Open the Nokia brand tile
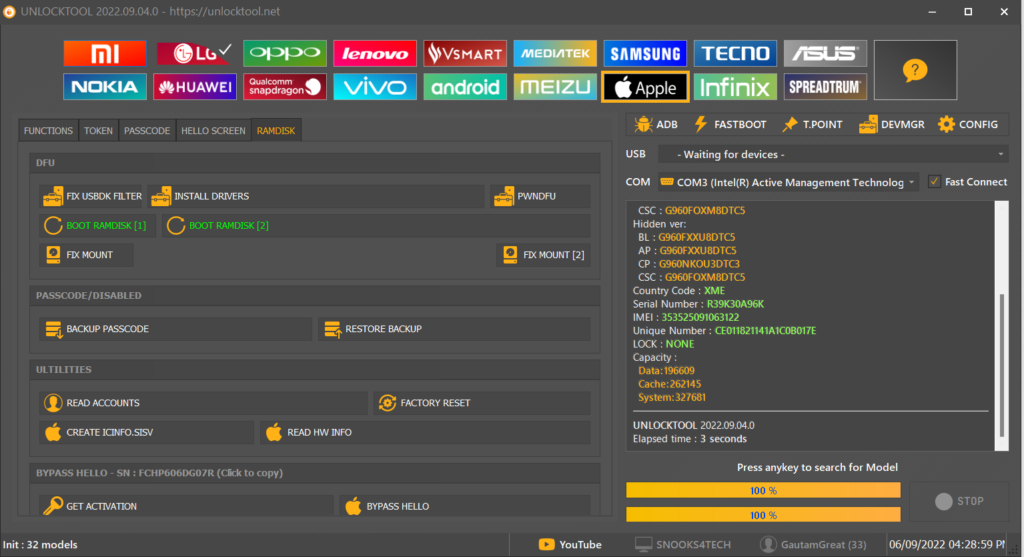This screenshot has width=1024, height=557. click(x=104, y=87)
